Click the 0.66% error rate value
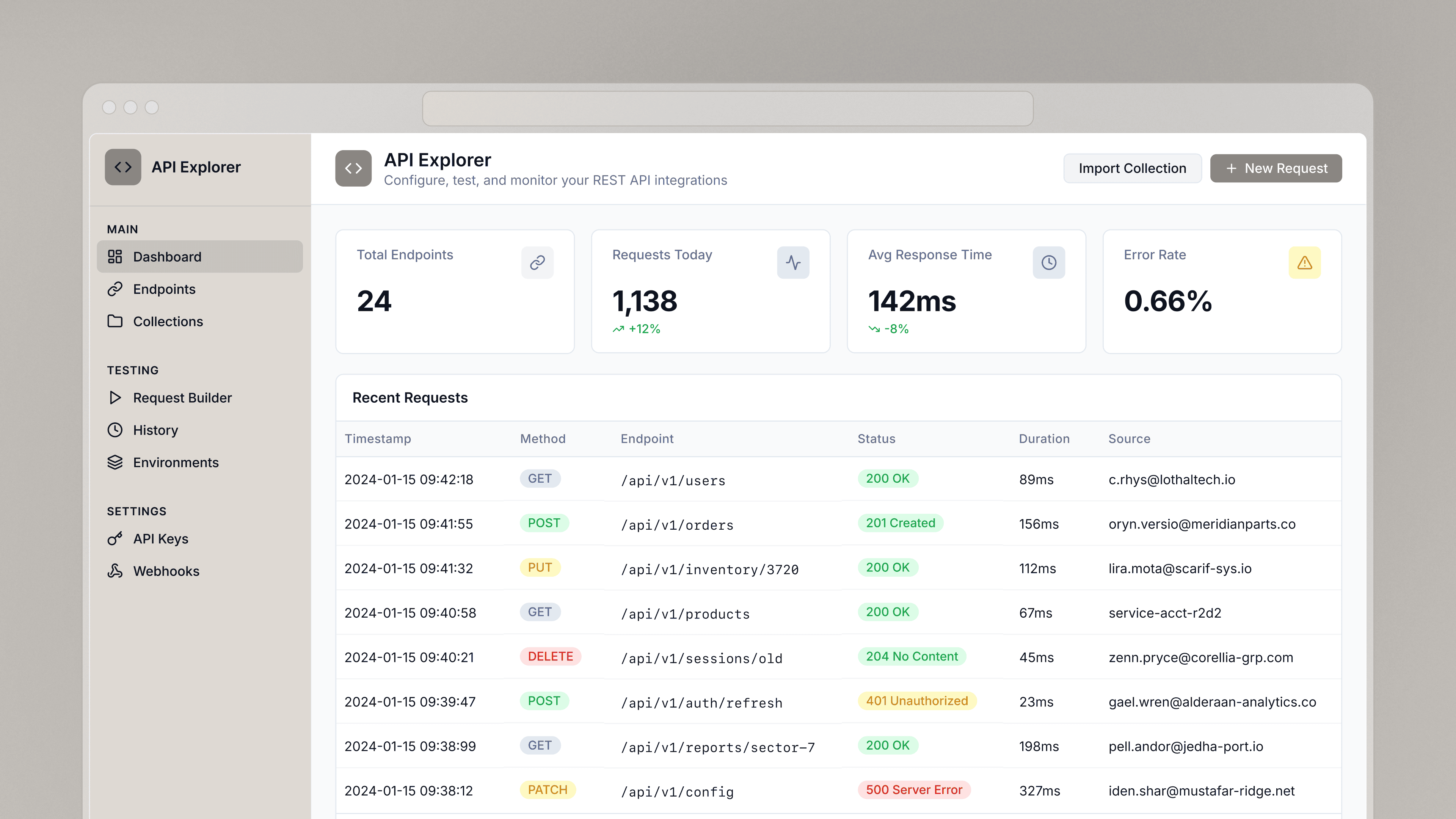Screen dimensions: 1456x819 tap(1168, 301)
